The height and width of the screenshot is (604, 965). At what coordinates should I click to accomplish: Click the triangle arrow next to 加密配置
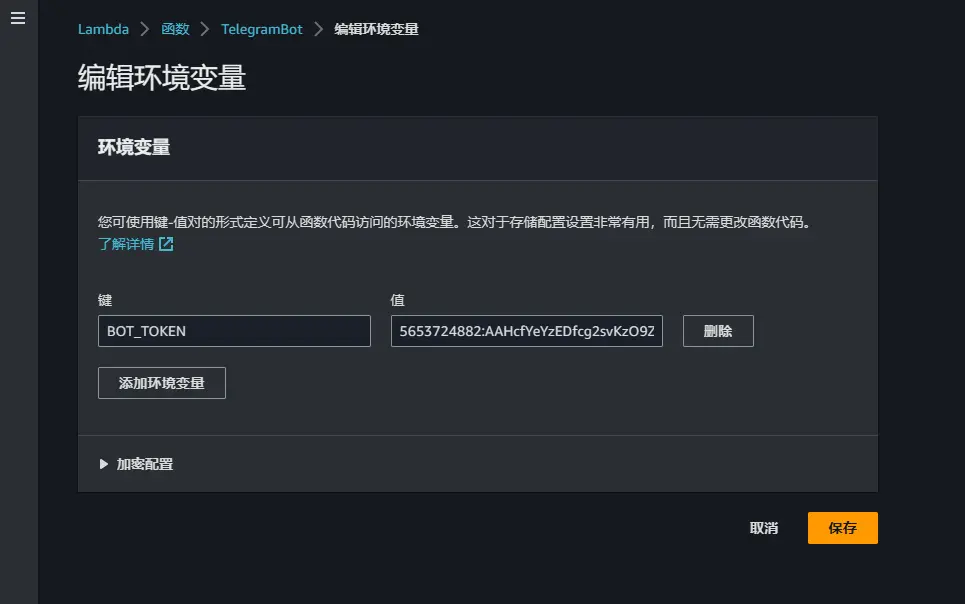coord(104,464)
